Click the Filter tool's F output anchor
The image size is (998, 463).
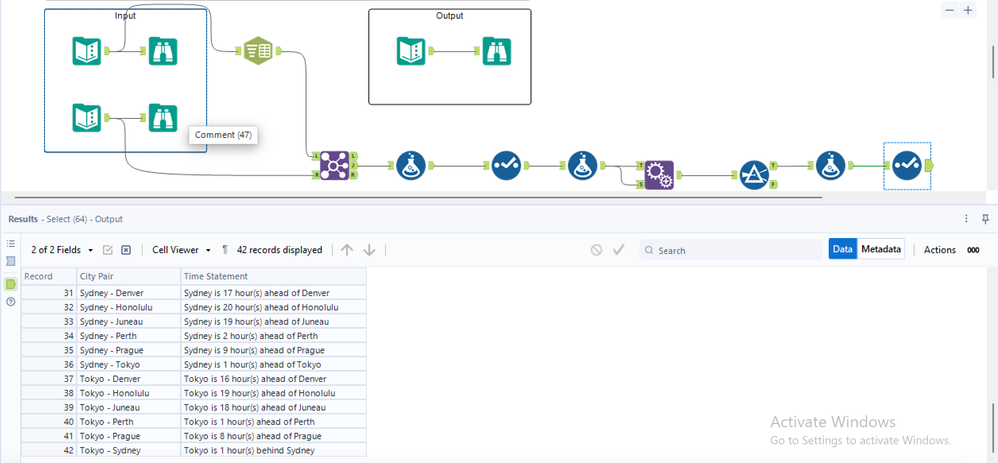pyautogui.click(x=773, y=184)
